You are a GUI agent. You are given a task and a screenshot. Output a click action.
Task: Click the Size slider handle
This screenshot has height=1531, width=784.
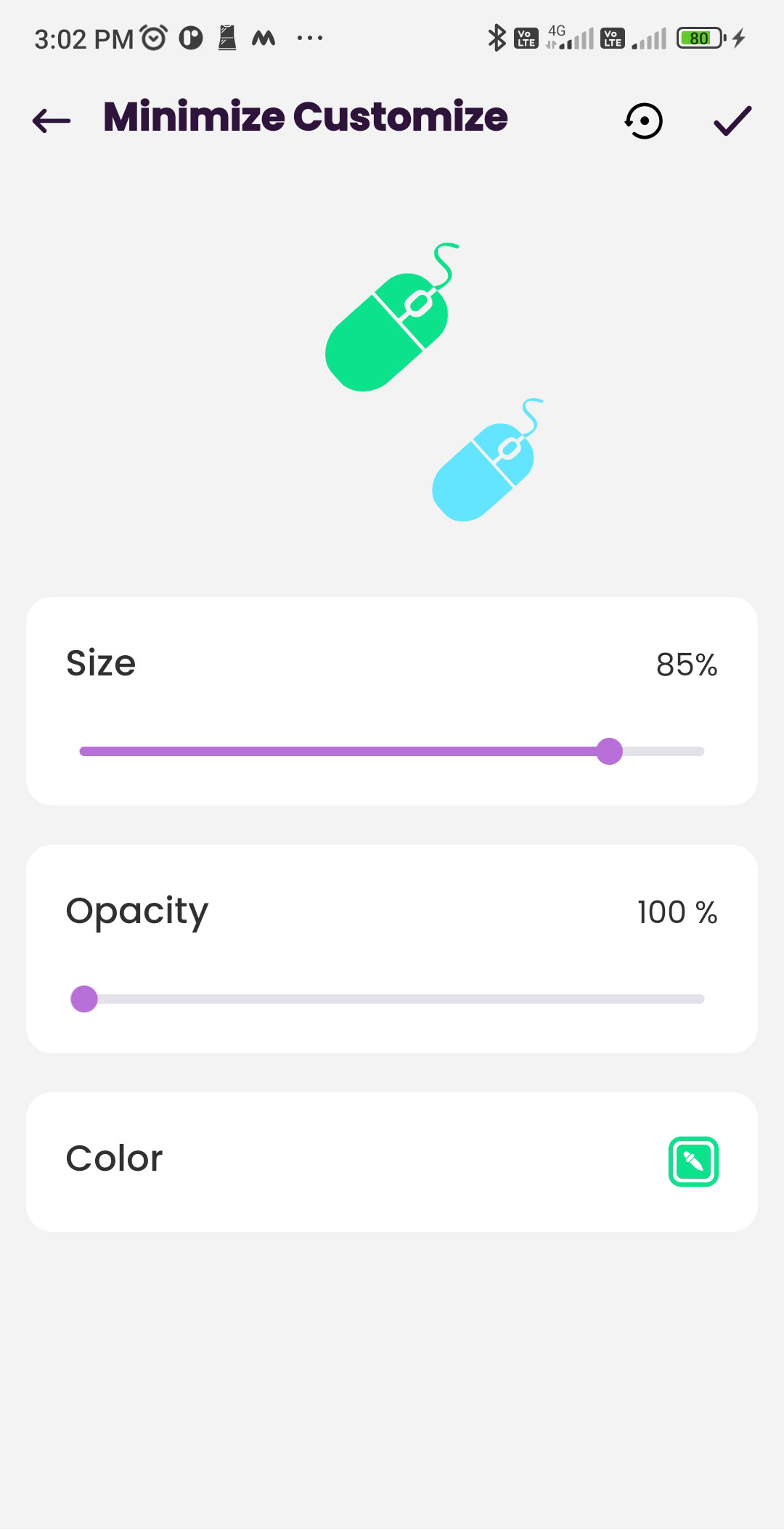[x=609, y=751]
